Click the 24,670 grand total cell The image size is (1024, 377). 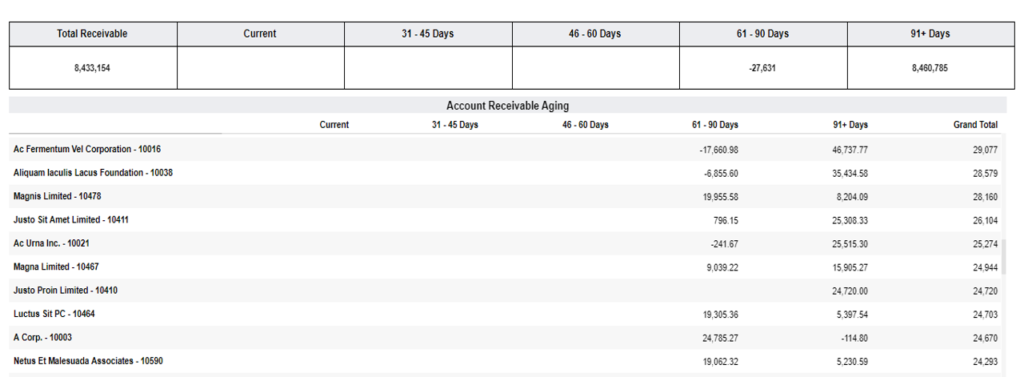(985, 338)
